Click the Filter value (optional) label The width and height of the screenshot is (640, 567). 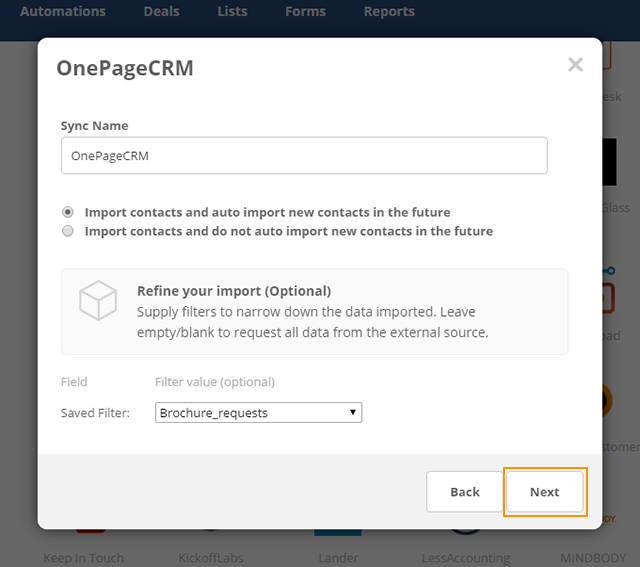click(x=215, y=382)
